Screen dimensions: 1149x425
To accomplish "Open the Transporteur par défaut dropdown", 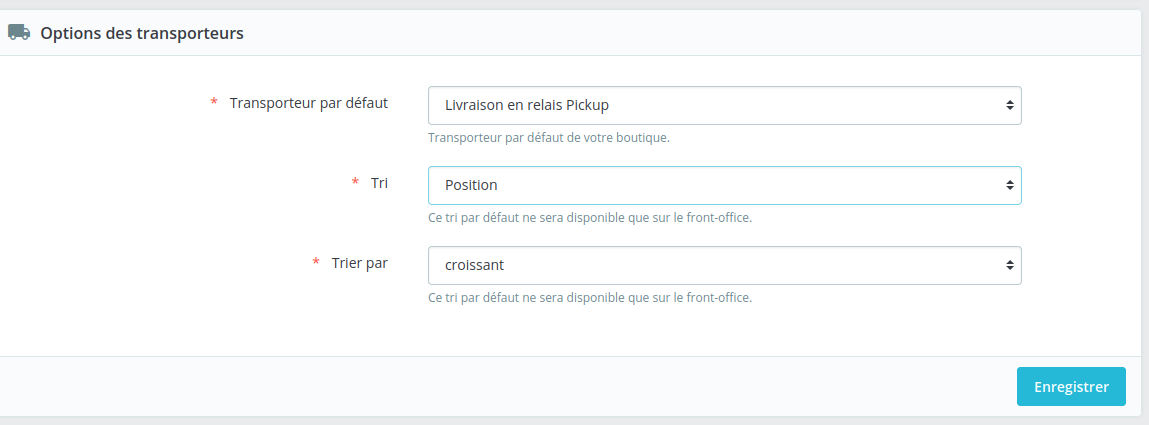I will (725, 106).
